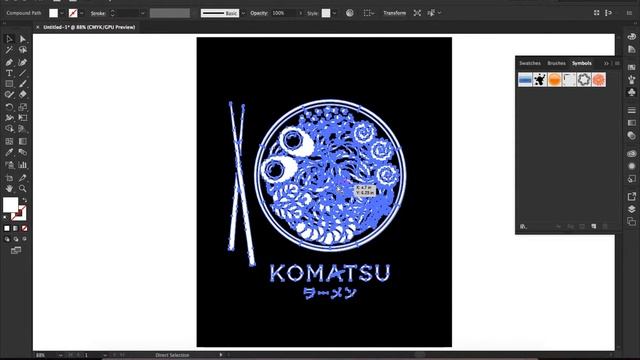This screenshot has height=360, width=640.
Task: Click the Opacity label link
Action: point(259,13)
